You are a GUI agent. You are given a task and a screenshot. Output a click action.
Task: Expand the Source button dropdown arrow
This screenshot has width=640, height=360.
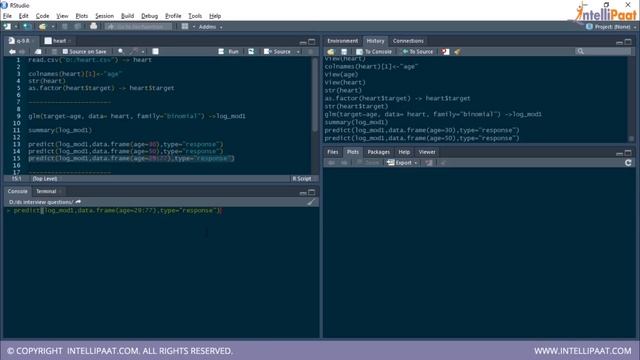(x=298, y=52)
